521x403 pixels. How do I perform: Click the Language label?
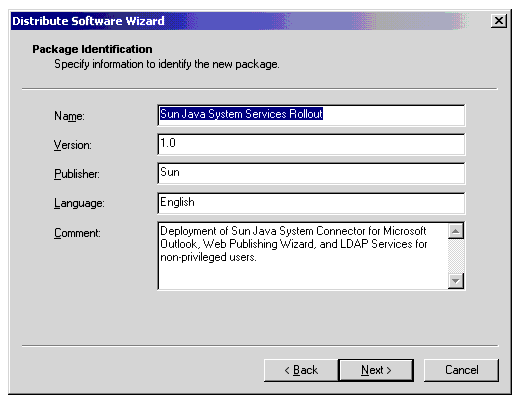pos(79,203)
